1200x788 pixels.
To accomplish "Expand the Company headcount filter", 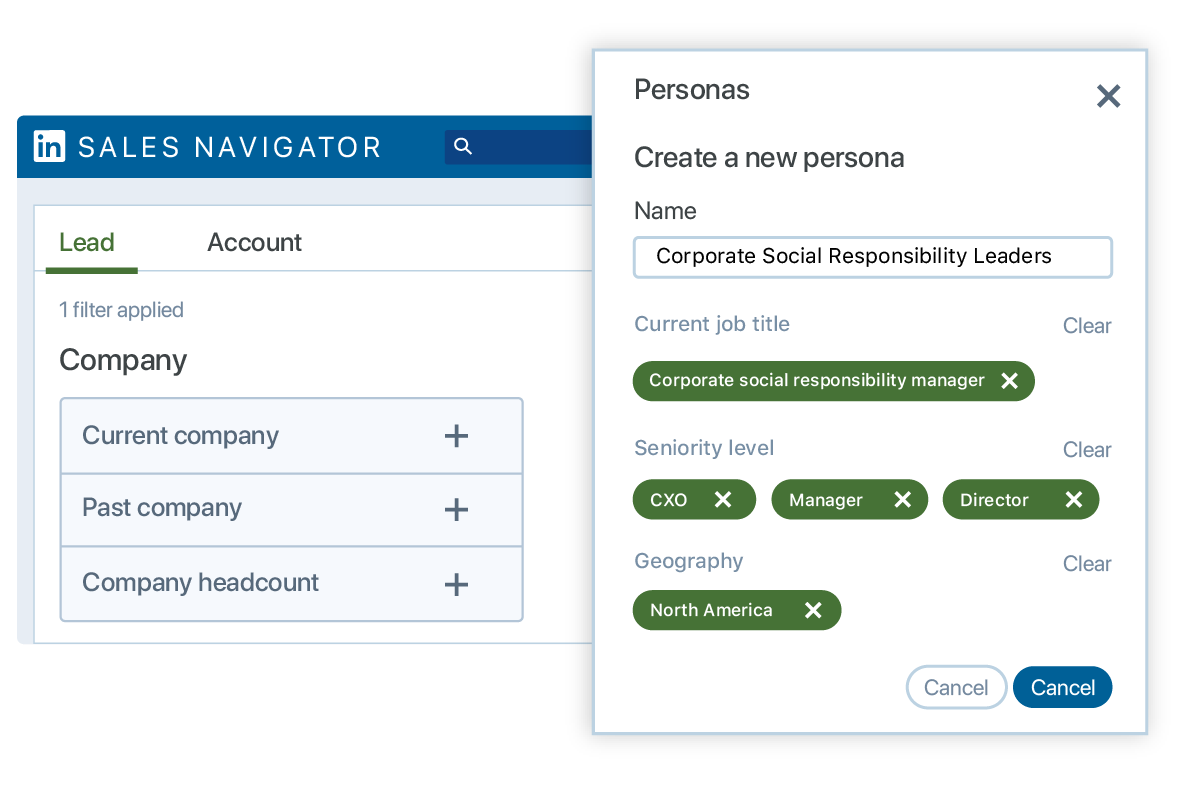I will (x=456, y=583).
